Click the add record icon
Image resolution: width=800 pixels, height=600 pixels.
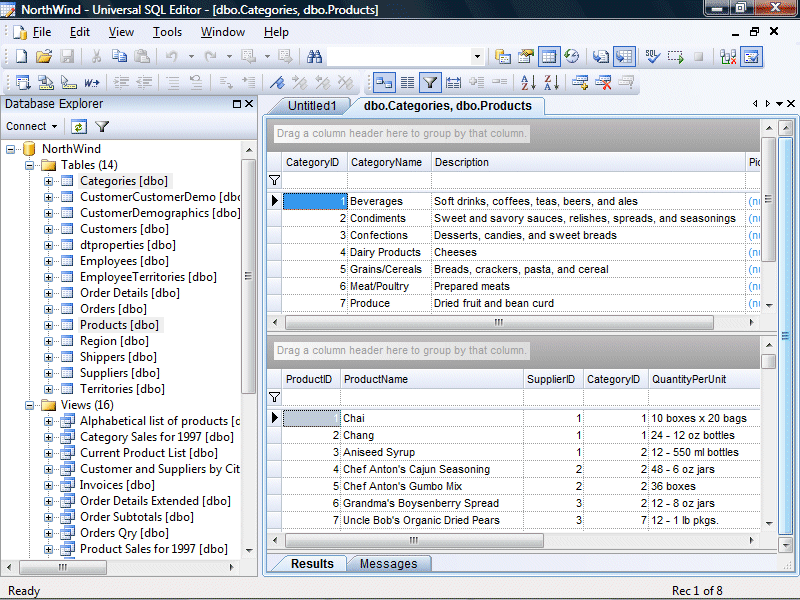point(580,82)
